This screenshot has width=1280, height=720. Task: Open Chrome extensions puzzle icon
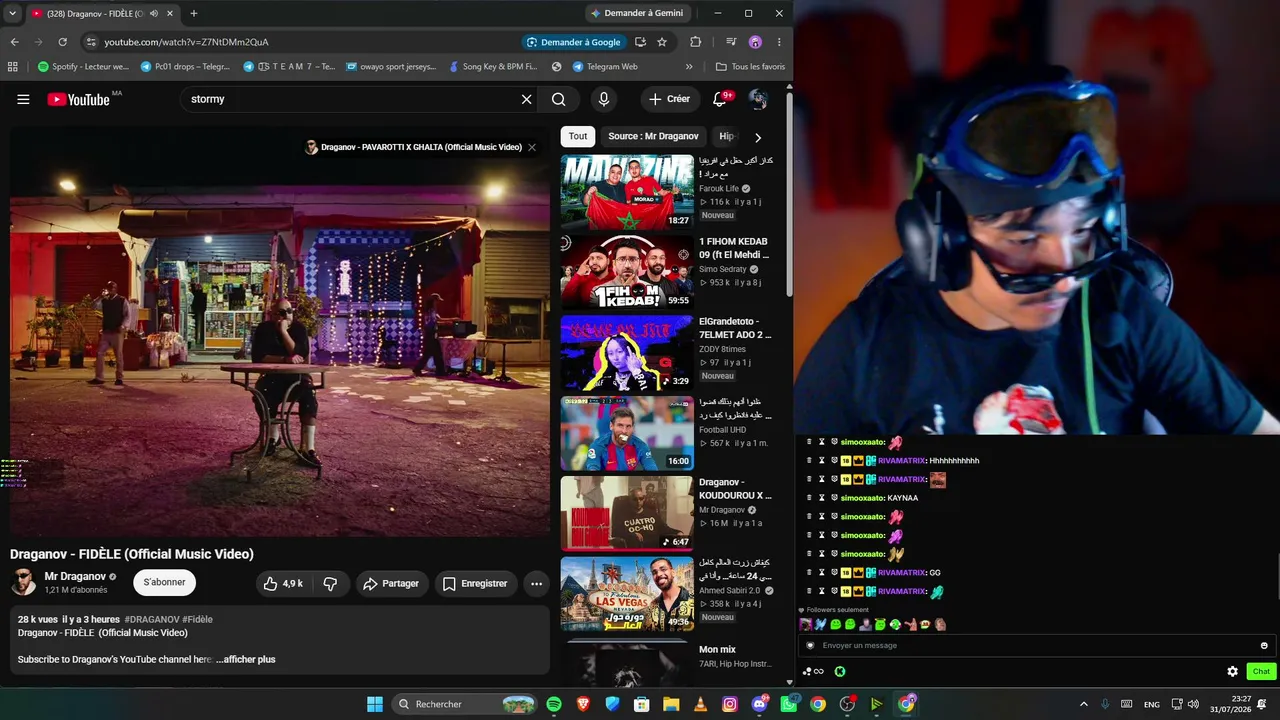(696, 42)
